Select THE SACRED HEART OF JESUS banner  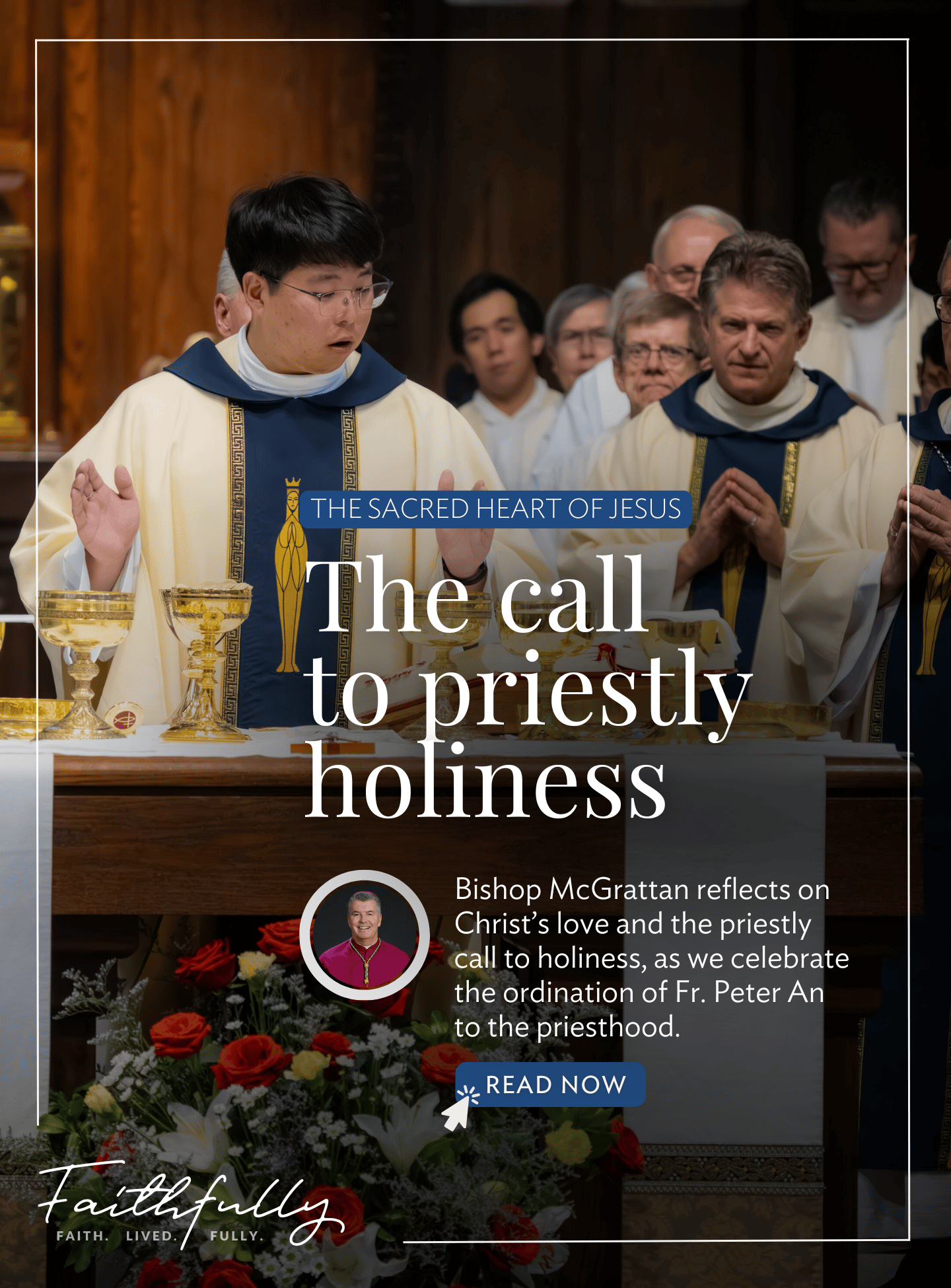(x=496, y=509)
